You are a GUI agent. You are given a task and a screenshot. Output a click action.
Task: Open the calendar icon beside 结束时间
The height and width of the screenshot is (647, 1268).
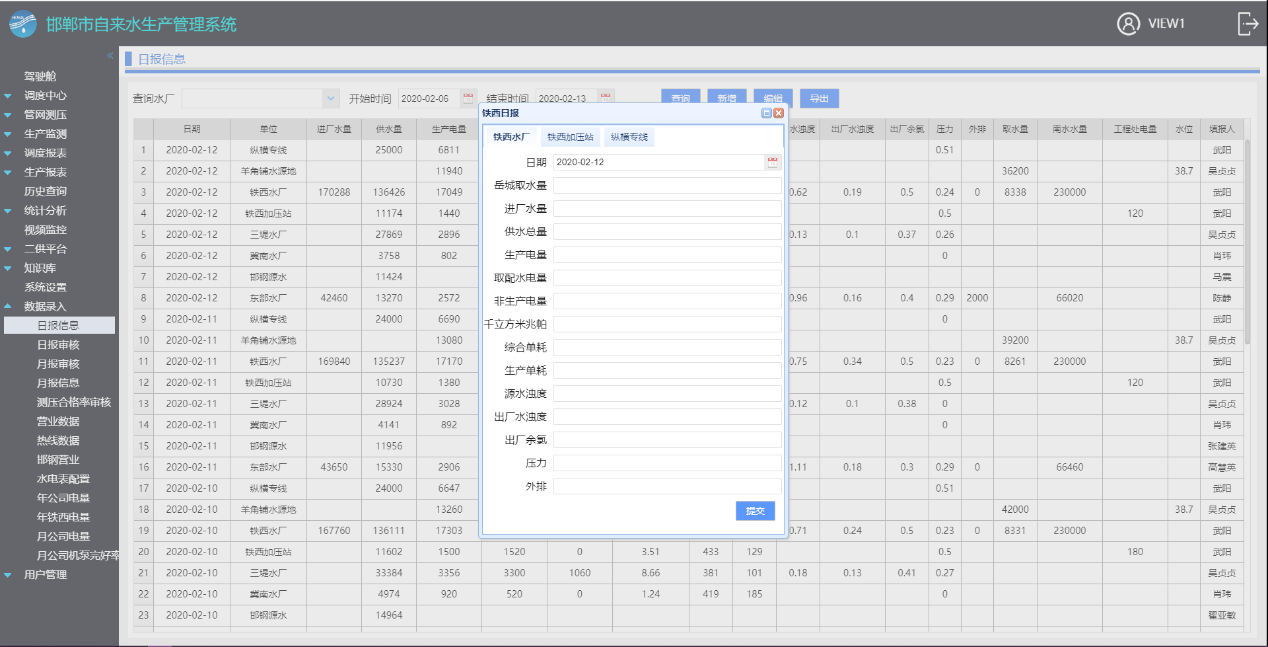pos(605,97)
